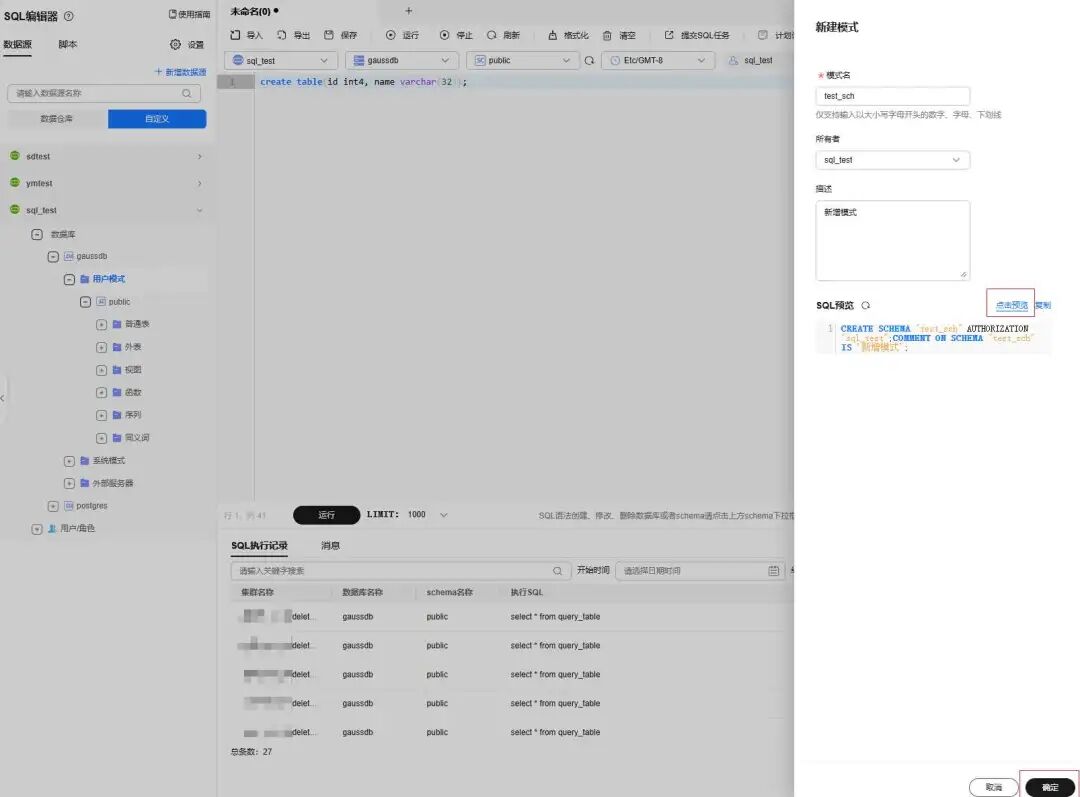
Task: Collapse the gaussdb database tree node
Action: click(53, 256)
